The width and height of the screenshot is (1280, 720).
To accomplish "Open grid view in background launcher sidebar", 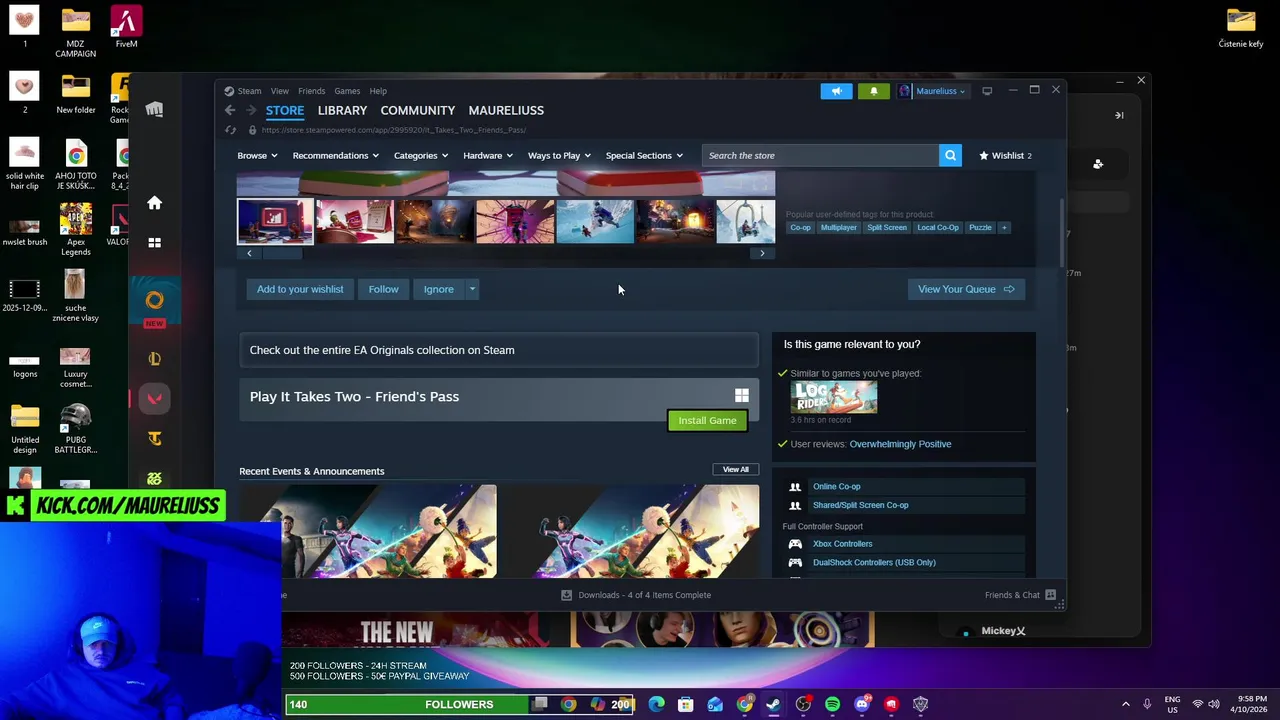I will click(x=155, y=243).
